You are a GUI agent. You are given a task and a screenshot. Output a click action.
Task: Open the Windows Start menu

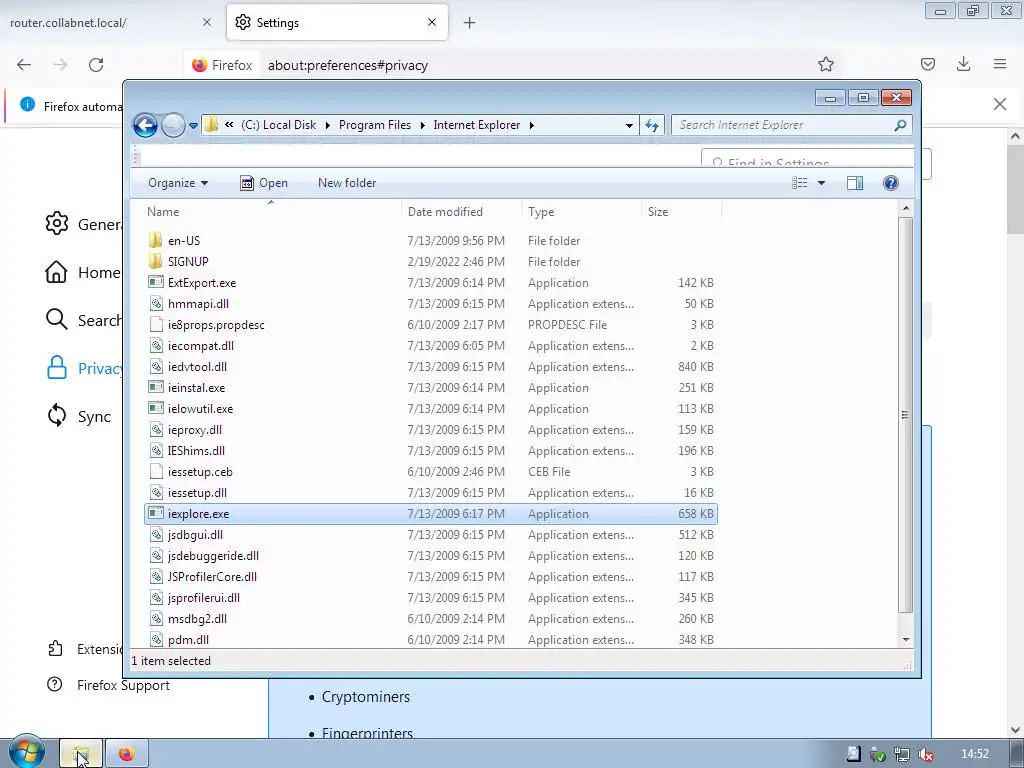pos(26,752)
